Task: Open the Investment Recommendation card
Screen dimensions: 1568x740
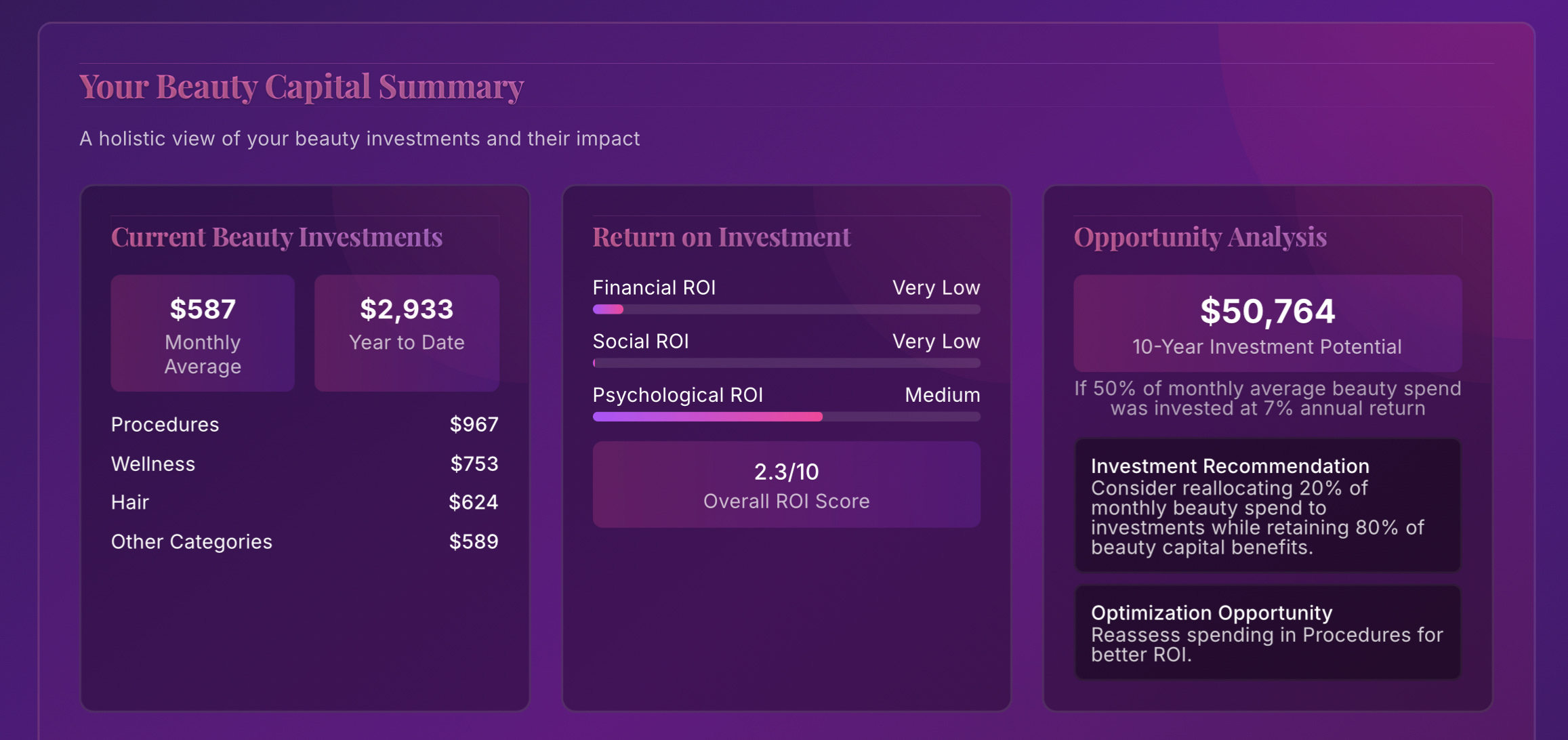Action: click(x=1267, y=506)
